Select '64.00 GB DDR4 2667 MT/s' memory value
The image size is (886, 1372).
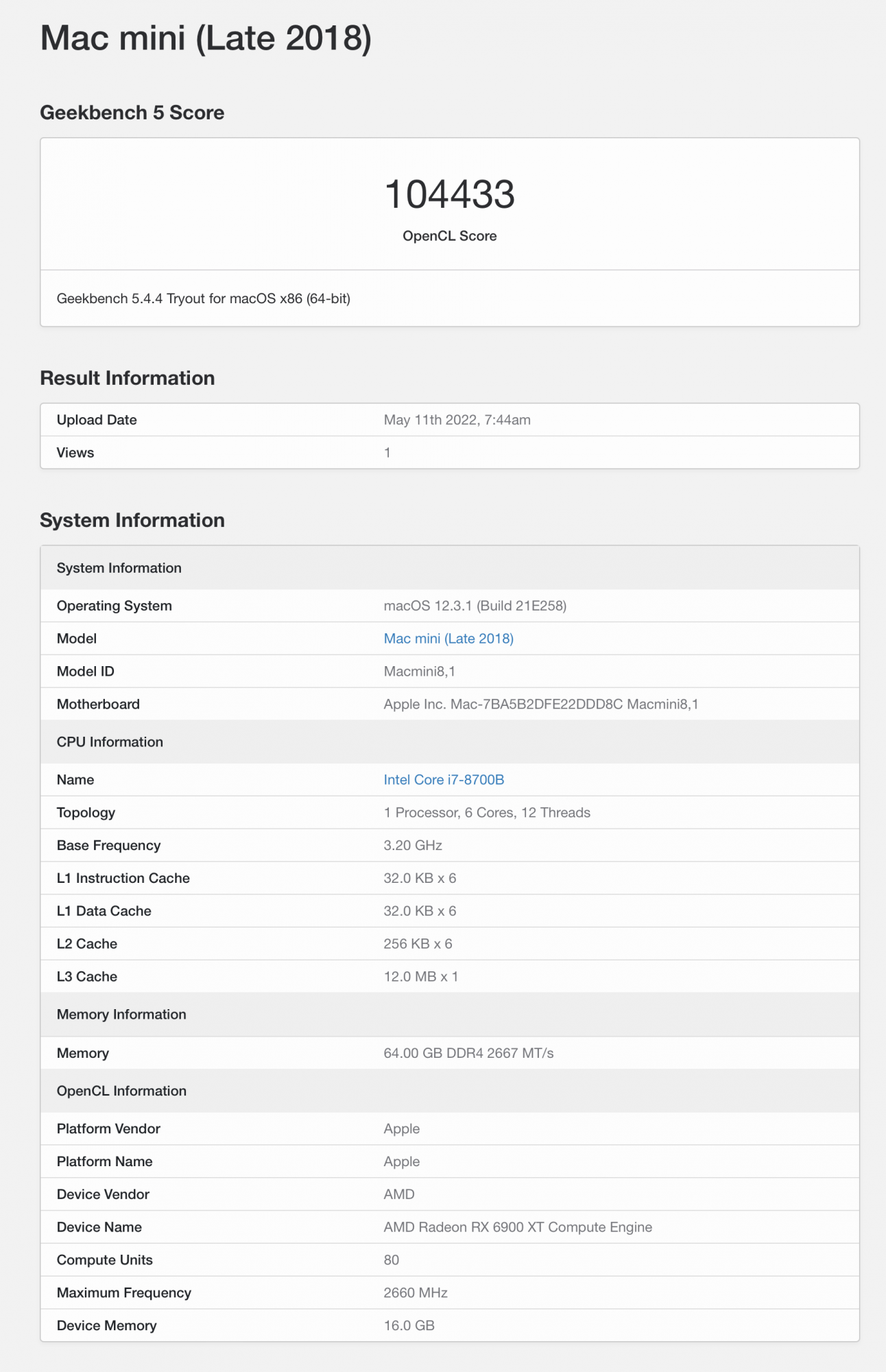click(469, 1054)
